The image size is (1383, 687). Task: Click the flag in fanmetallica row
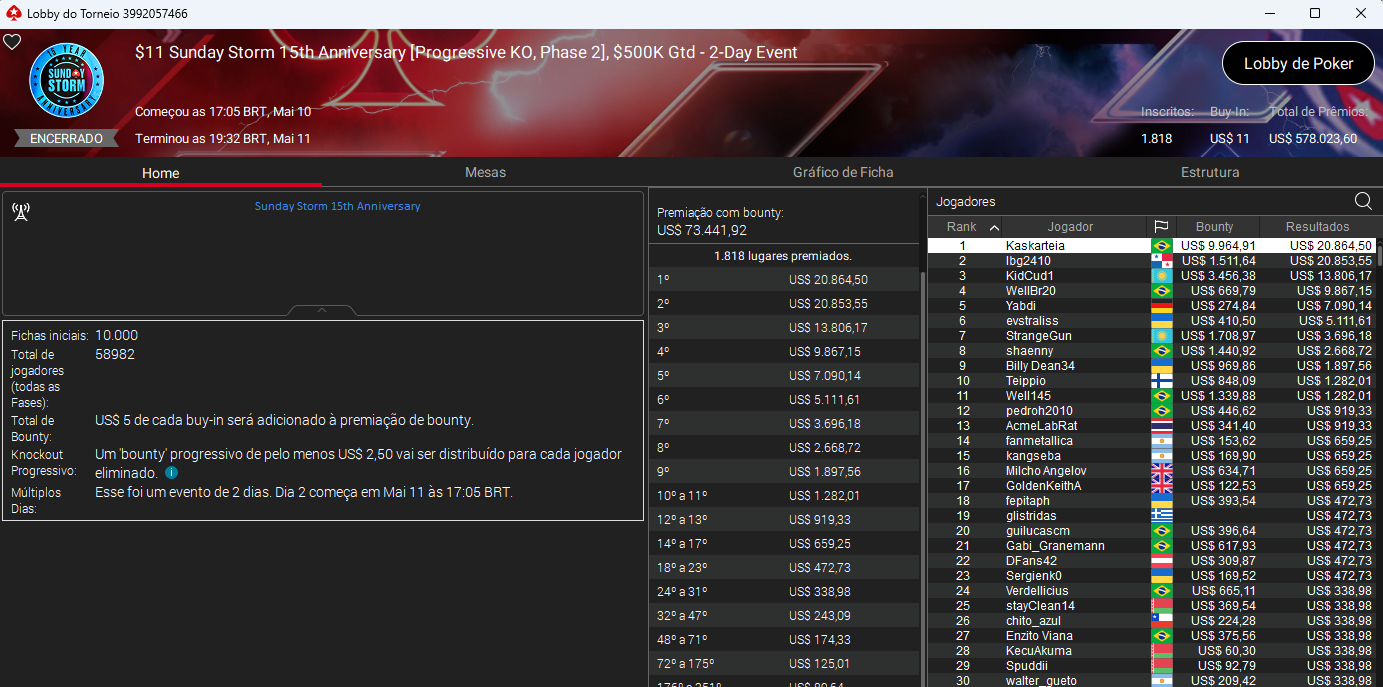point(1162,441)
